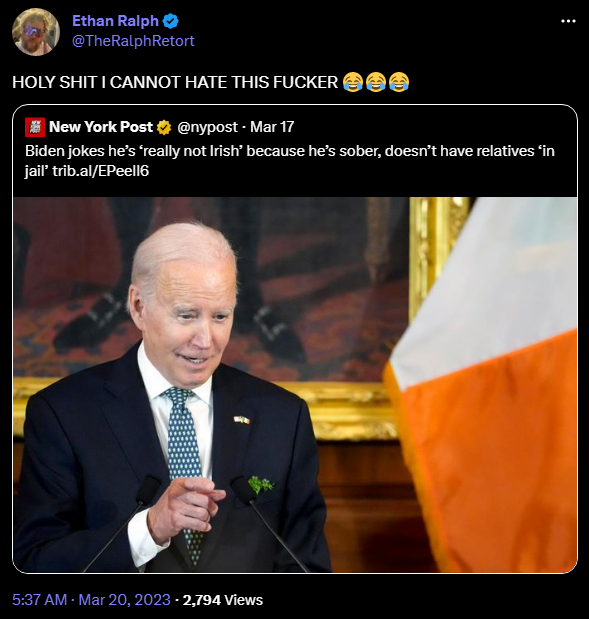Click the New York Post logo avatar
This screenshot has width=589, height=619.
point(35,127)
